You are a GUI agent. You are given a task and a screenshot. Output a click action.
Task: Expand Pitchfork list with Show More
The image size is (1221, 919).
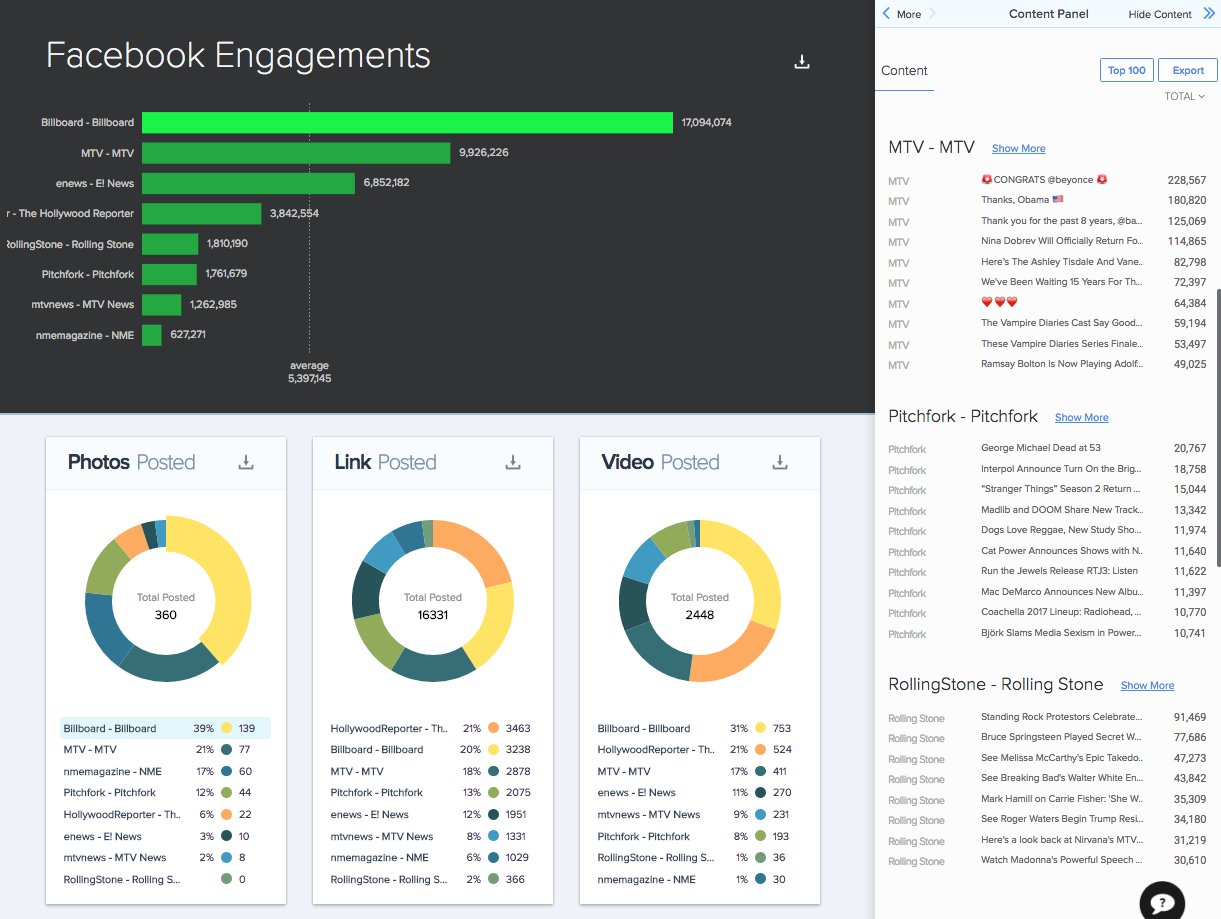pos(1081,418)
